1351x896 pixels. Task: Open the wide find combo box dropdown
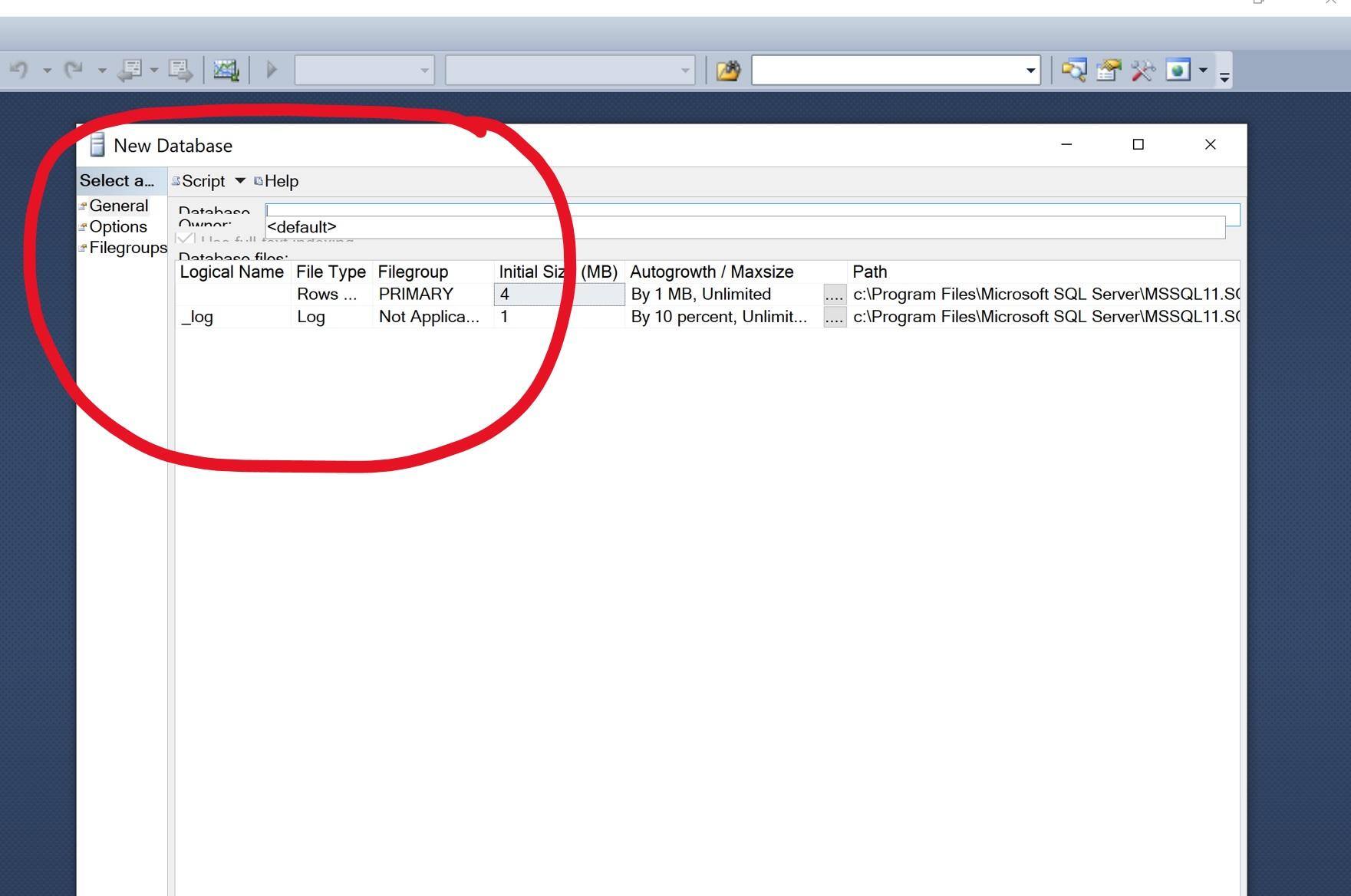[x=1030, y=71]
